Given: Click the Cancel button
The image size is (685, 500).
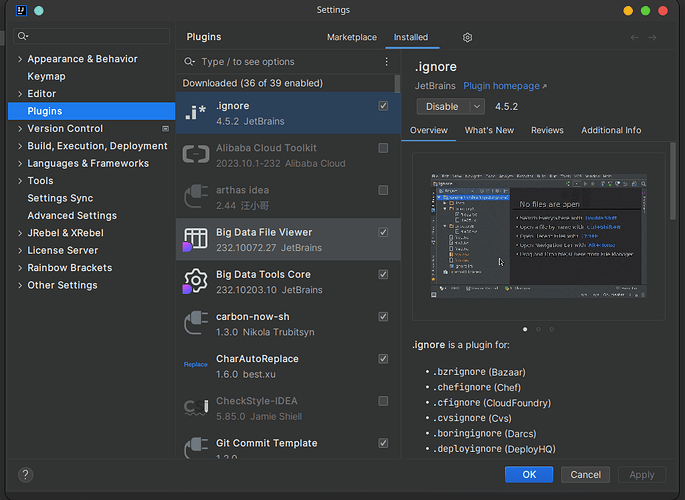Looking at the screenshot, I should (x=585, y=475).
